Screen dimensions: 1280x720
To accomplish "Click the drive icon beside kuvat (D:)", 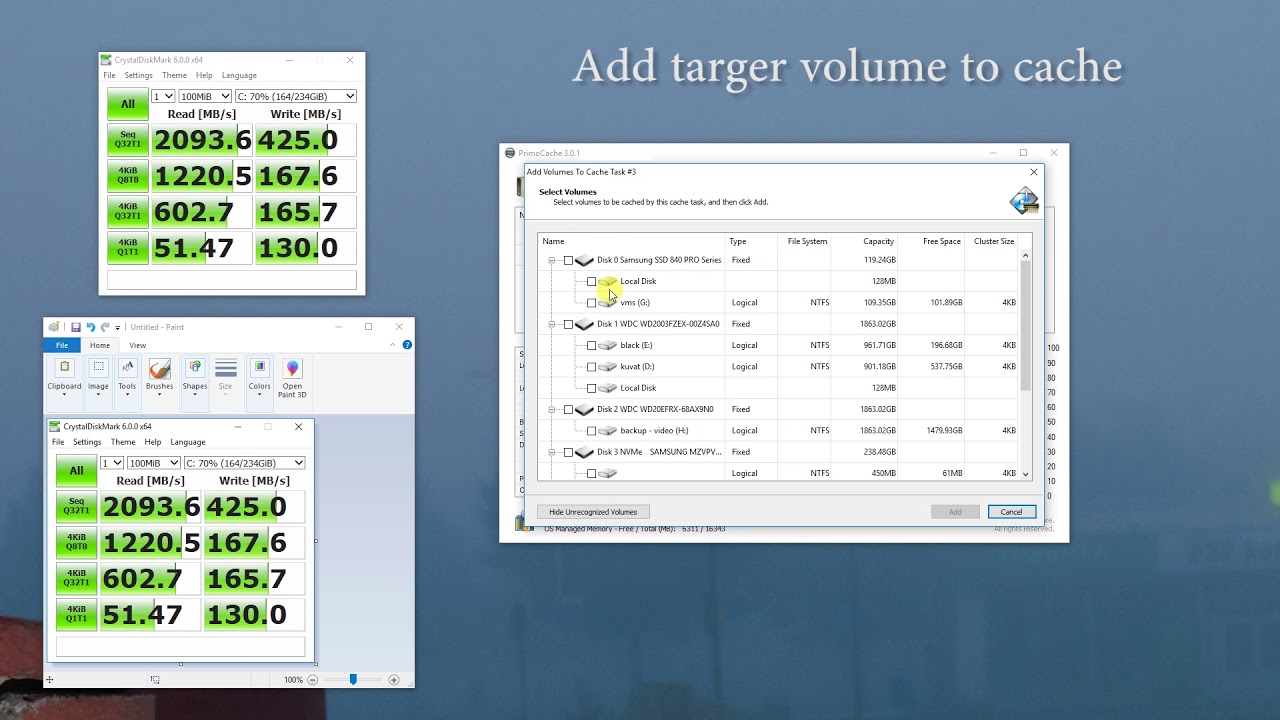I will click(x=608, y=367).
